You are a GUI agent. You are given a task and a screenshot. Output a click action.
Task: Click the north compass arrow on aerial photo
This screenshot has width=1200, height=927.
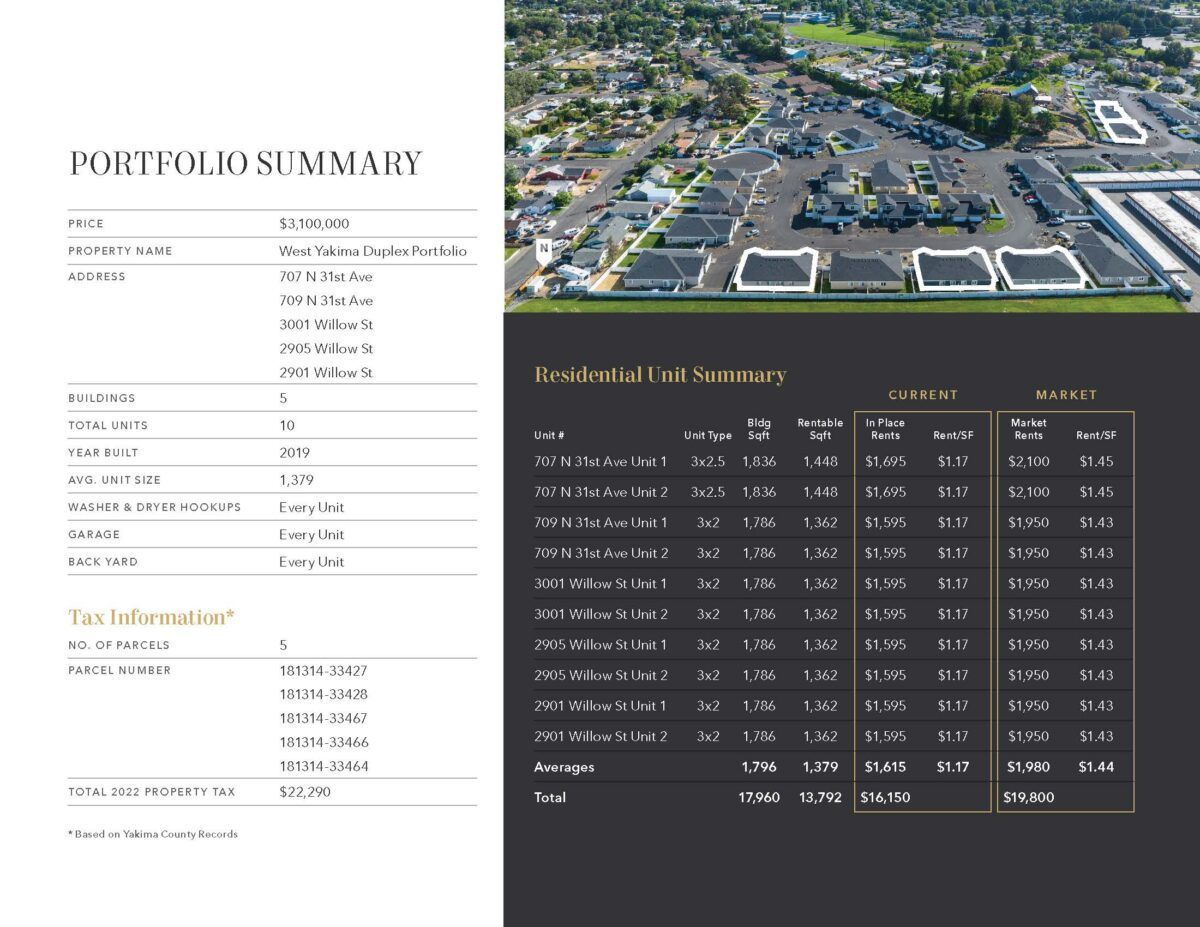[544, 252]
